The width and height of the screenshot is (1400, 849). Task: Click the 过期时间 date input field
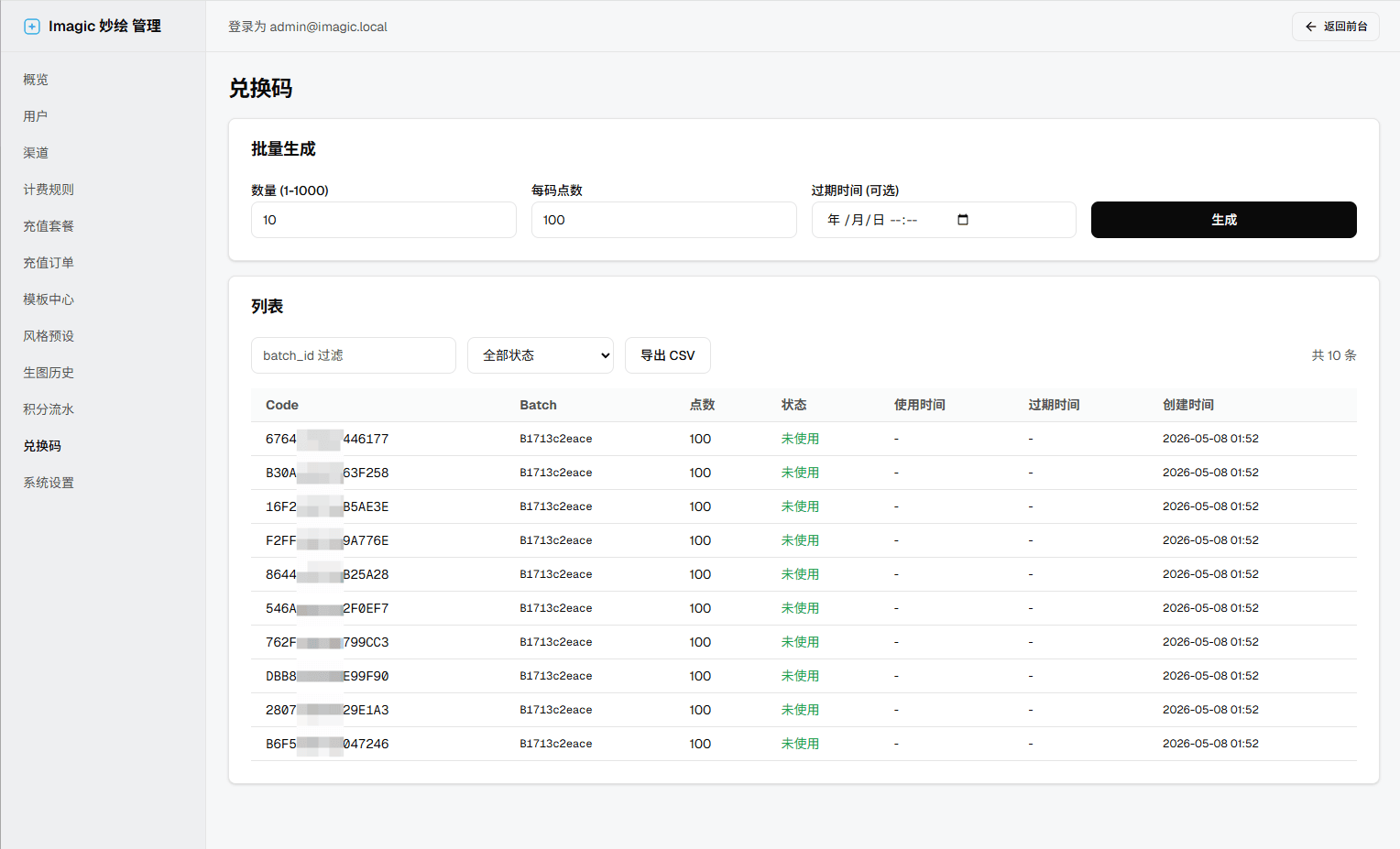point(944,220)
